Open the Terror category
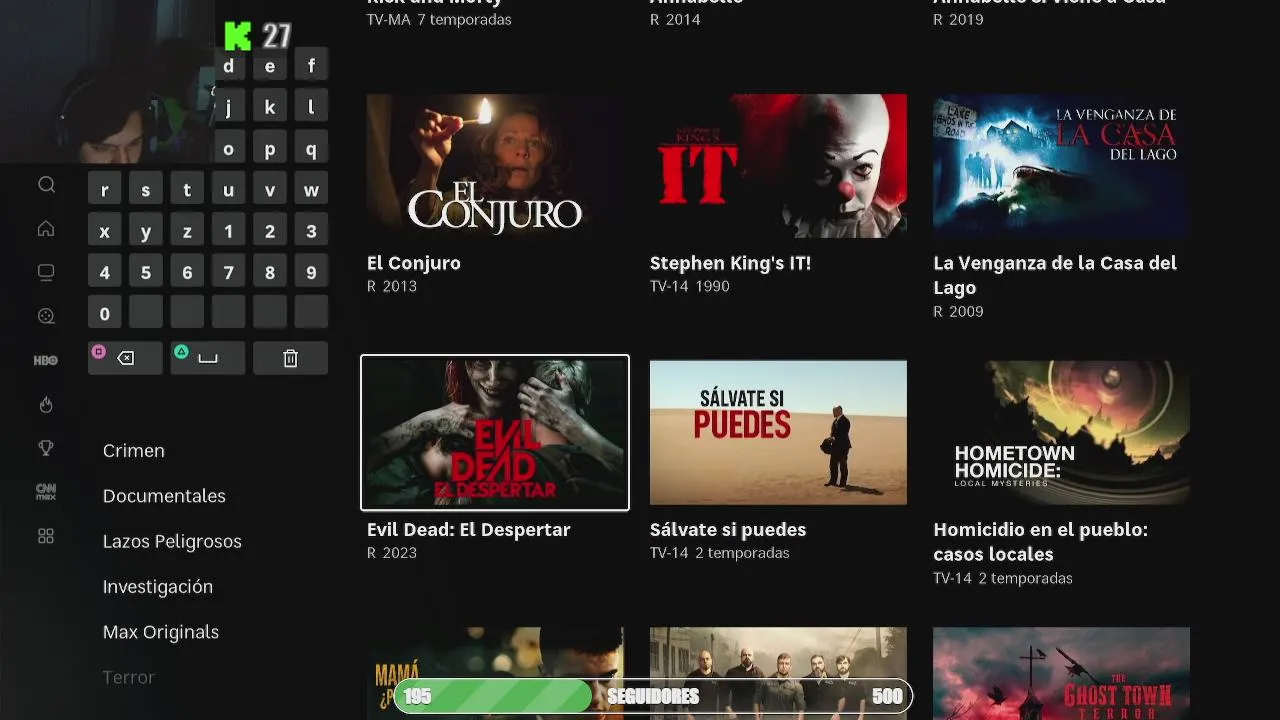The width and height of the screenshot is (1280, 720). (129, 677)
